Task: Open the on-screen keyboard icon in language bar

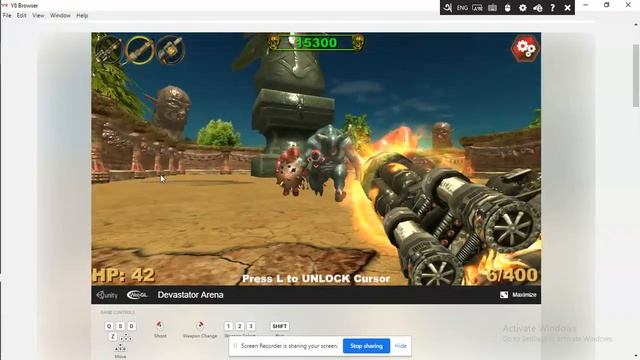Action: coord(492,8)
